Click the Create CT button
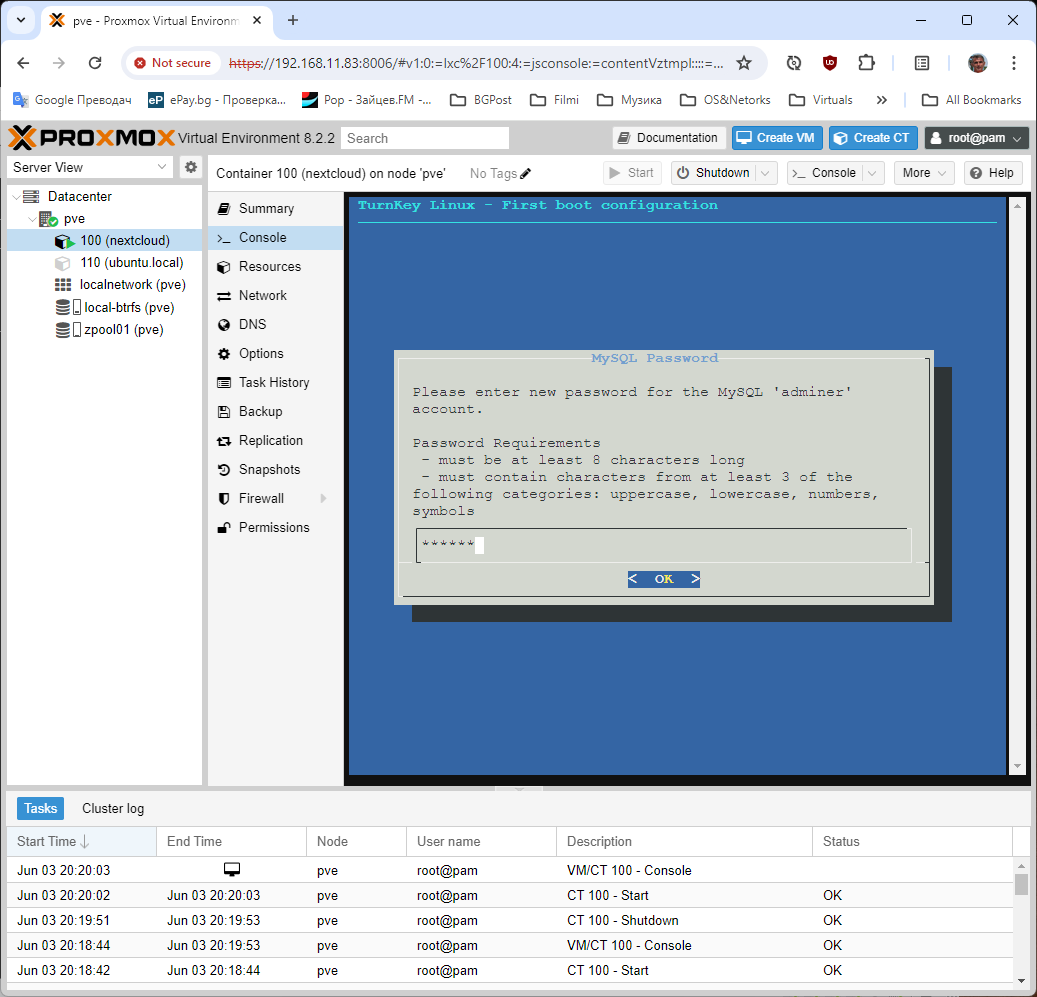Viewport: 1037px width, 997px height. [873, 138]
